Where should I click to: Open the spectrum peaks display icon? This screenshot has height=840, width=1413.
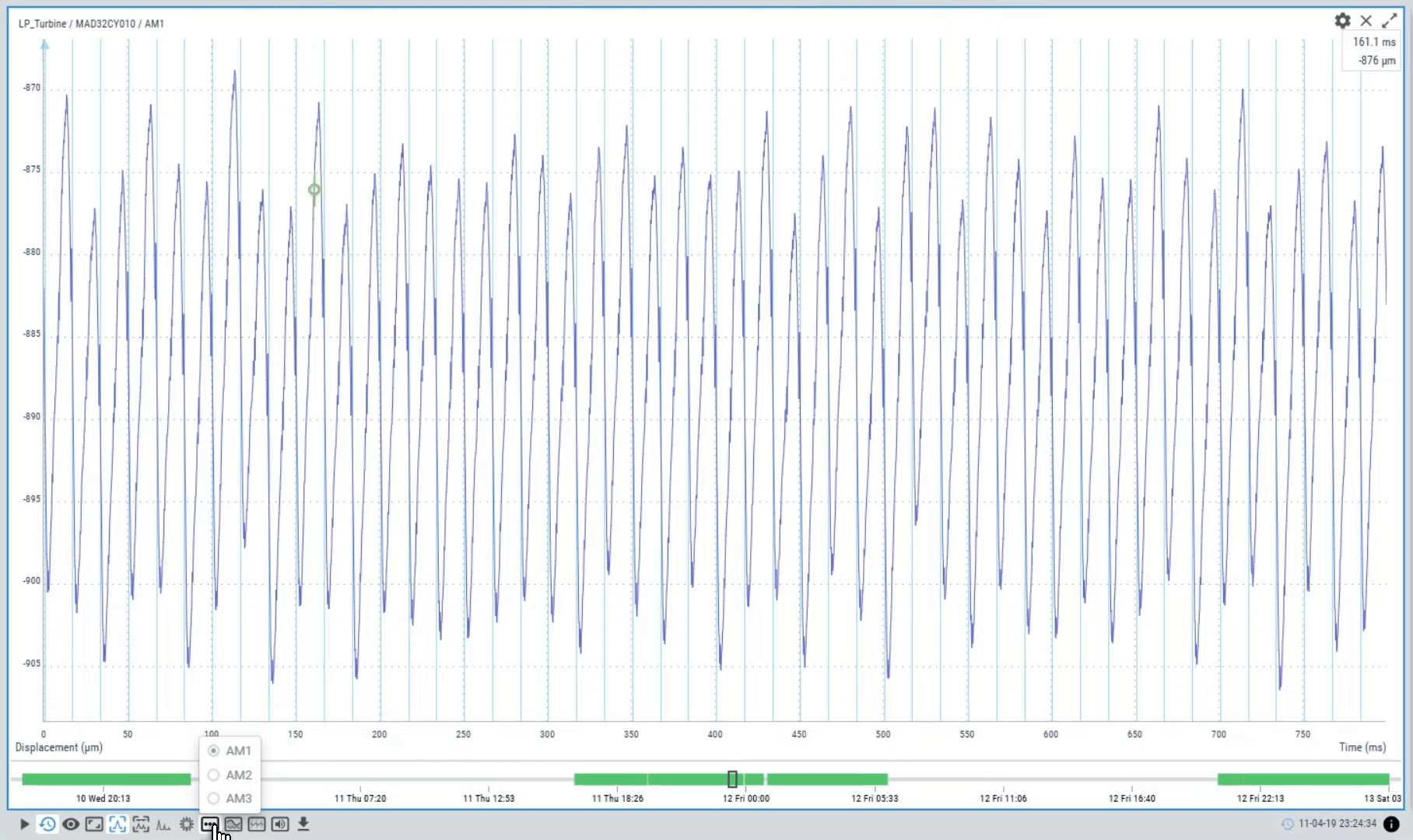163,824
